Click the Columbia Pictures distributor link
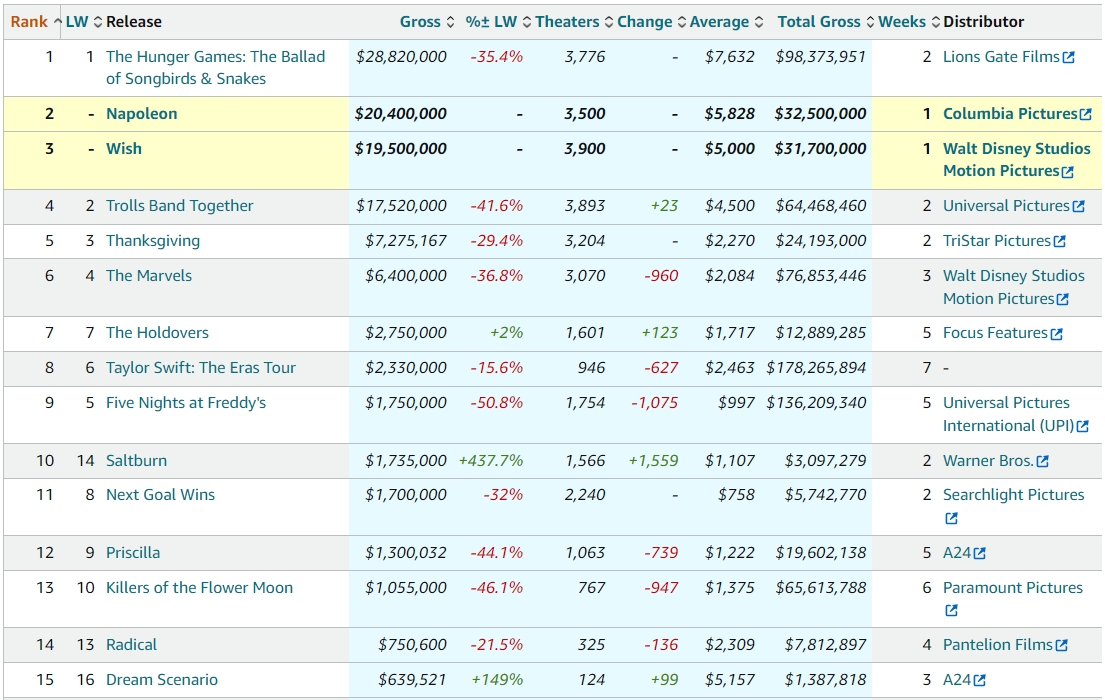Viewport: 1105px width, 700px height. pos(1011,114)
